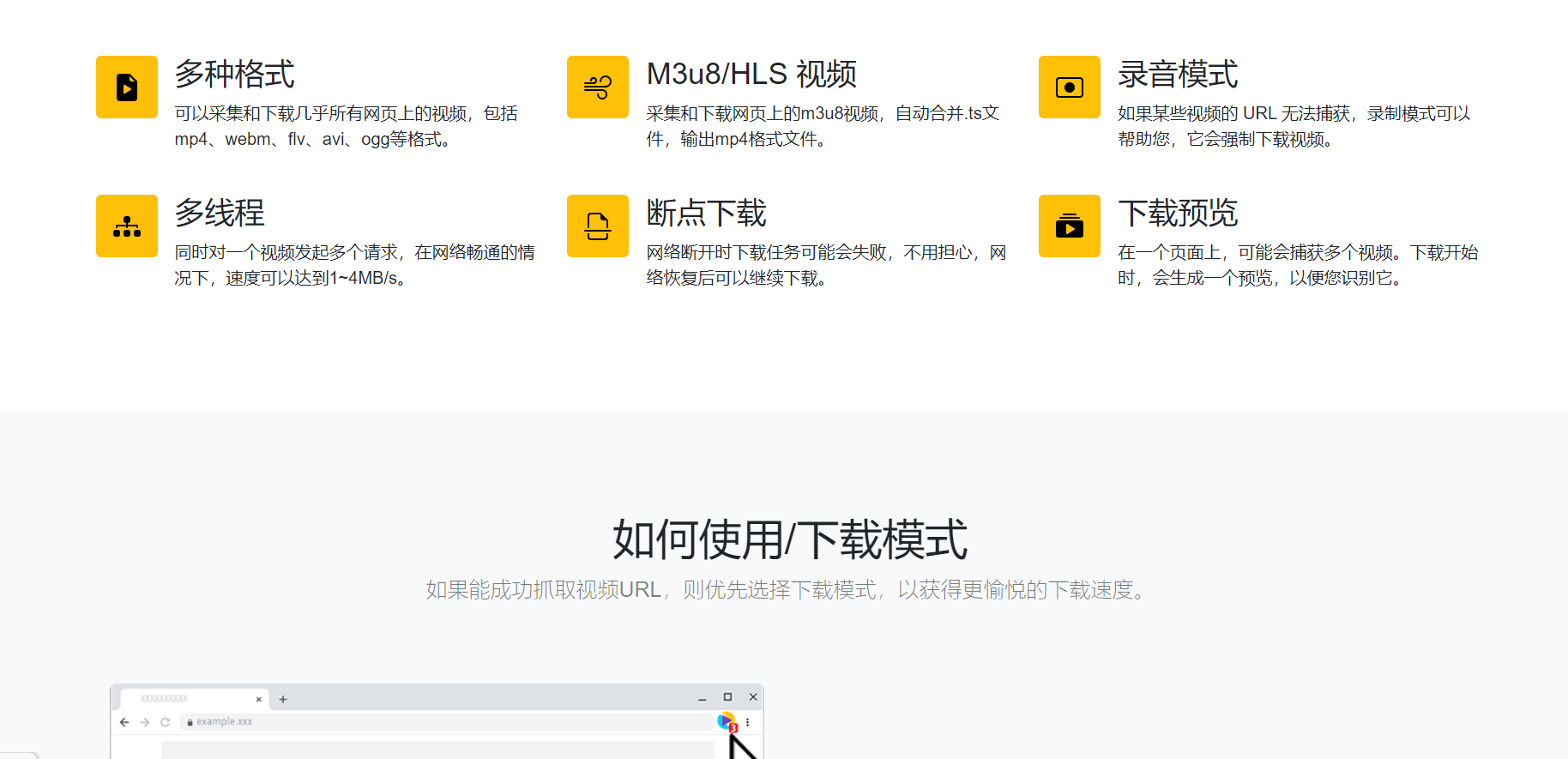Hit the reload icon in the browser mockup
The height and width of the screenshot is (759, 1568).
click(166, 722)
